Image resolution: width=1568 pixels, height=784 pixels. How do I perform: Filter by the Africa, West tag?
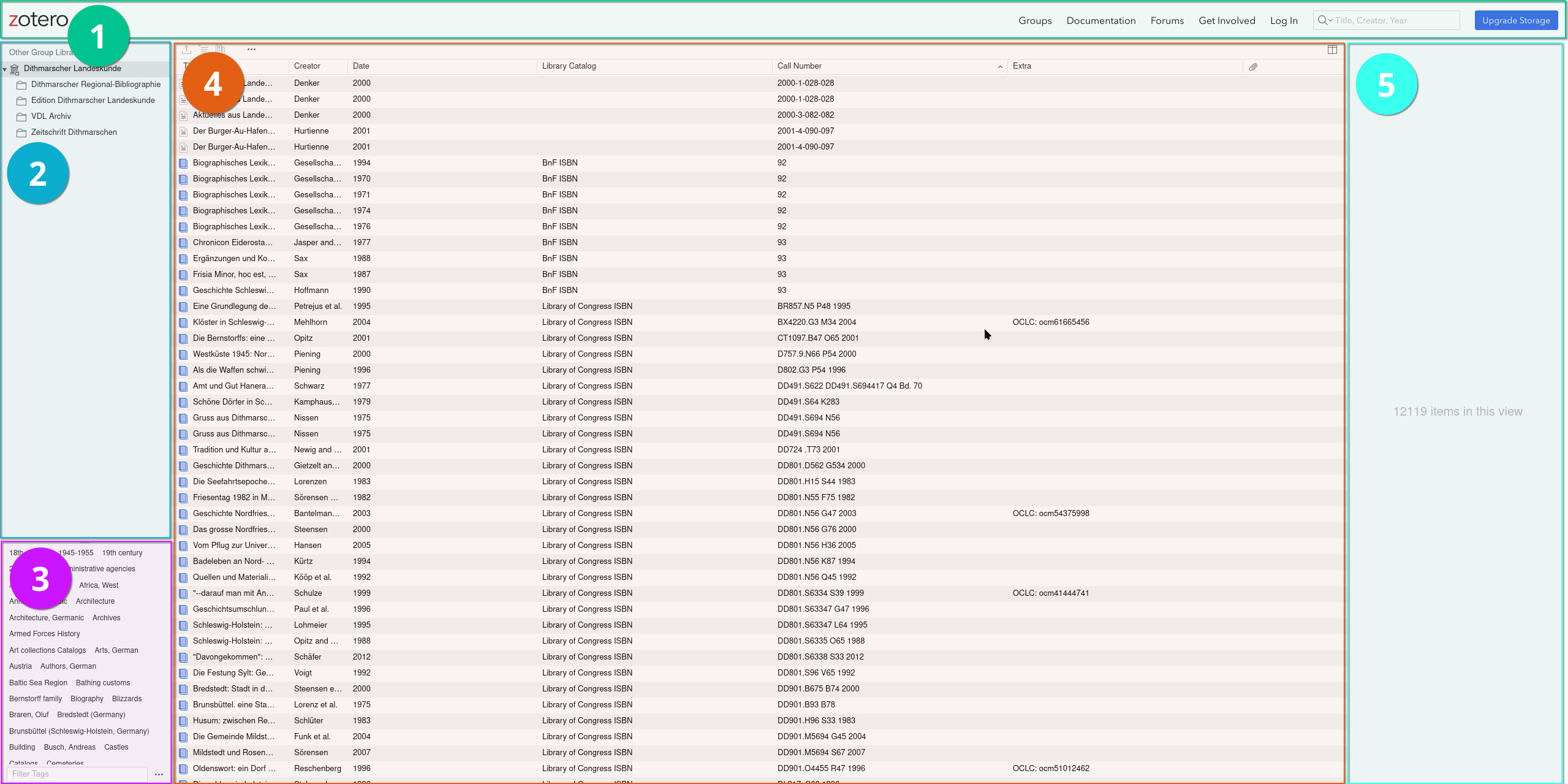tap(99, 585)
